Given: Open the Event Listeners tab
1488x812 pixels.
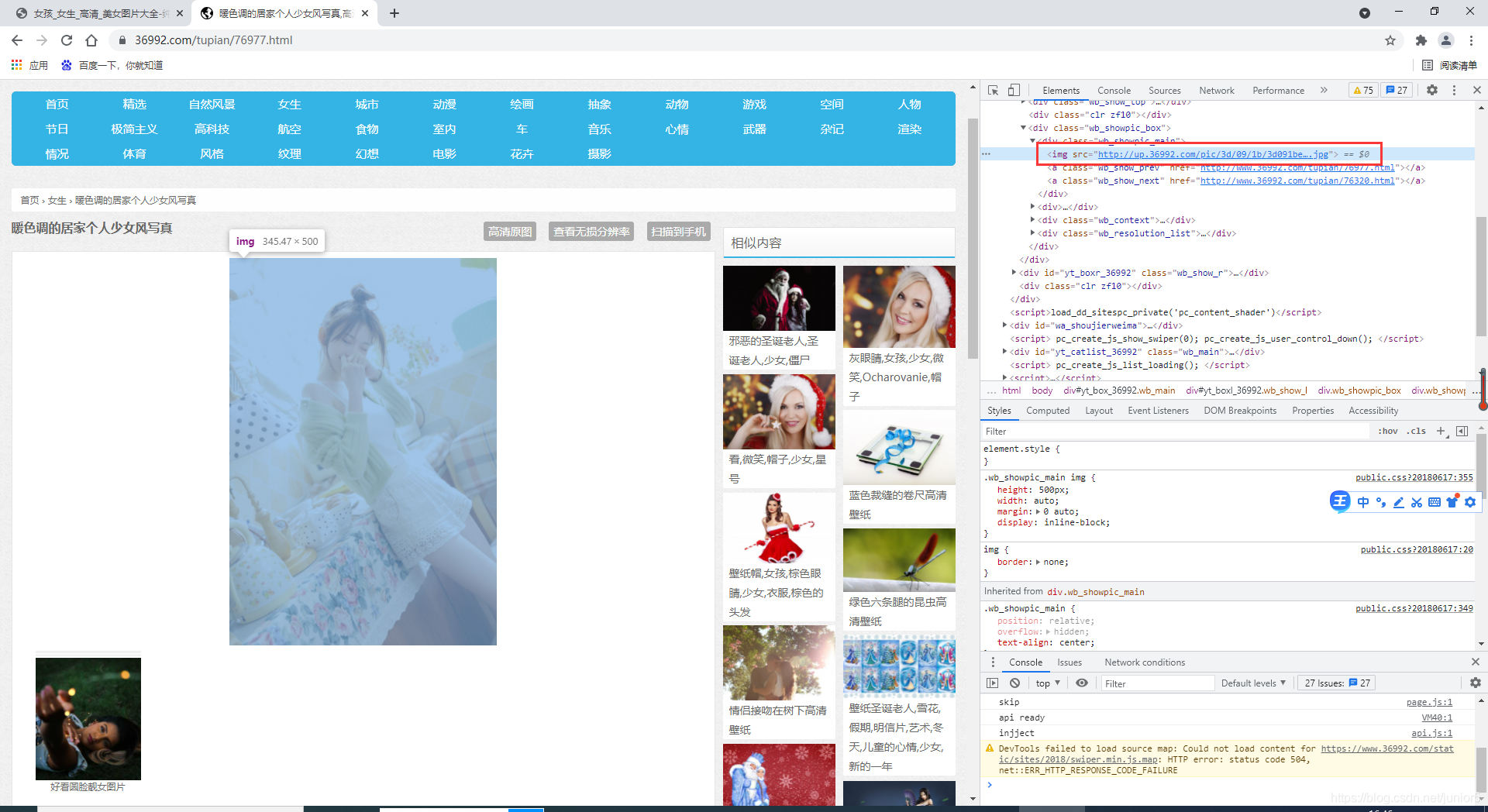Looking at the screenshot, I should pos(1158,411).
